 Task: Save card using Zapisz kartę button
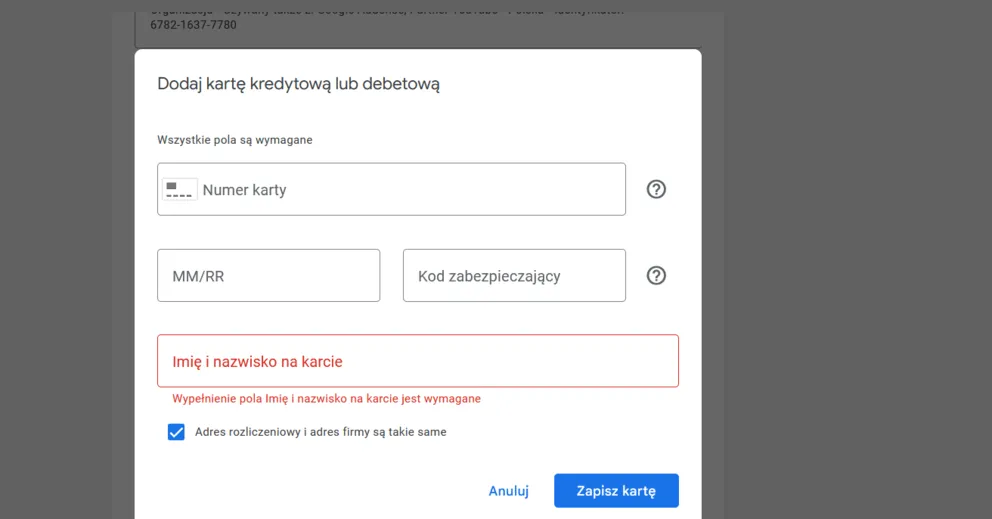coord(616,491)
